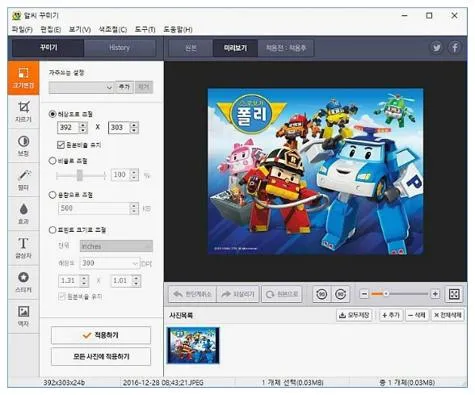The height and width of the screenshot is (395, 475).
Task: Click the width field showing 392
Action: (69, 127)
